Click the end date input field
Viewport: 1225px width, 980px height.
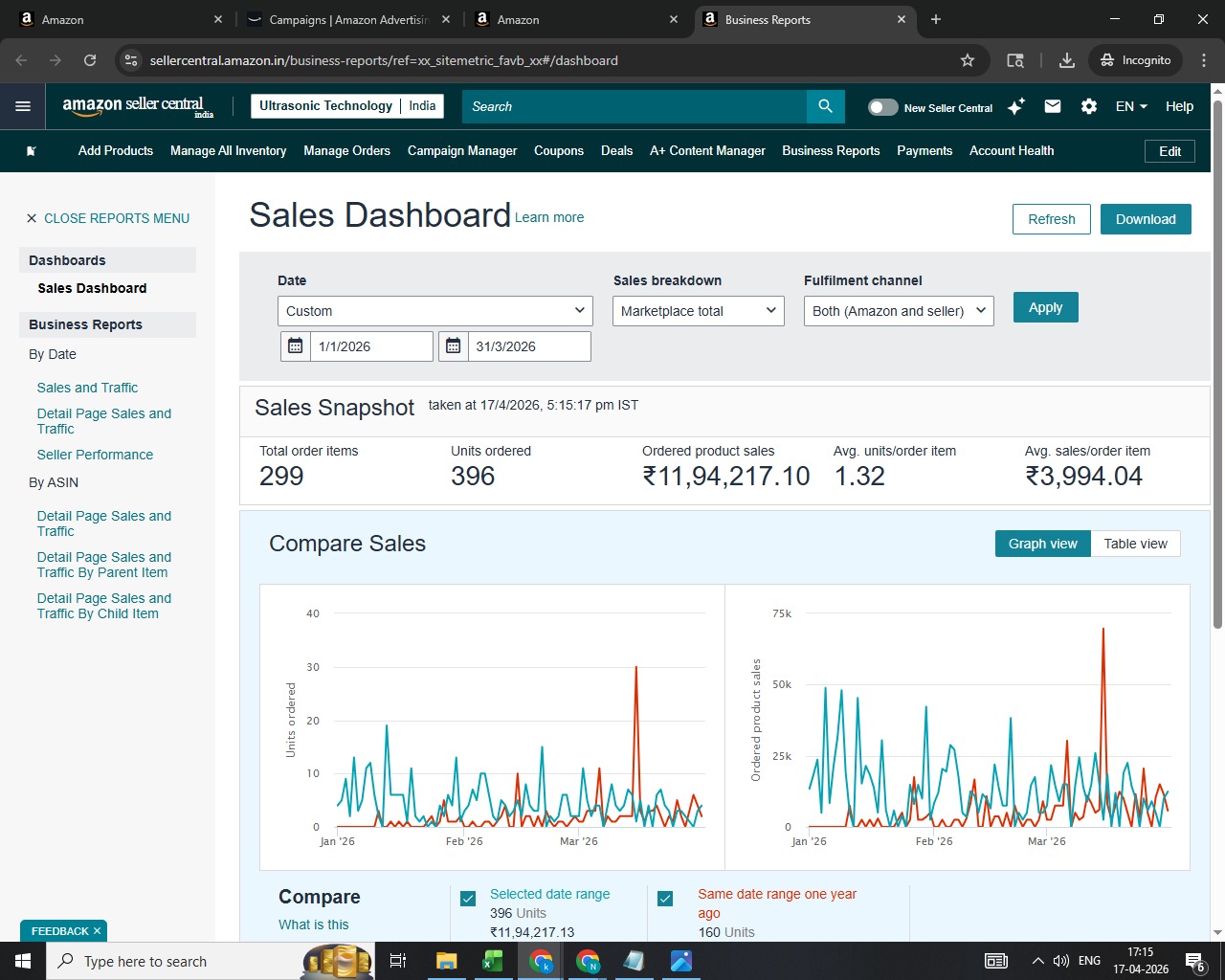pos(529,346)
